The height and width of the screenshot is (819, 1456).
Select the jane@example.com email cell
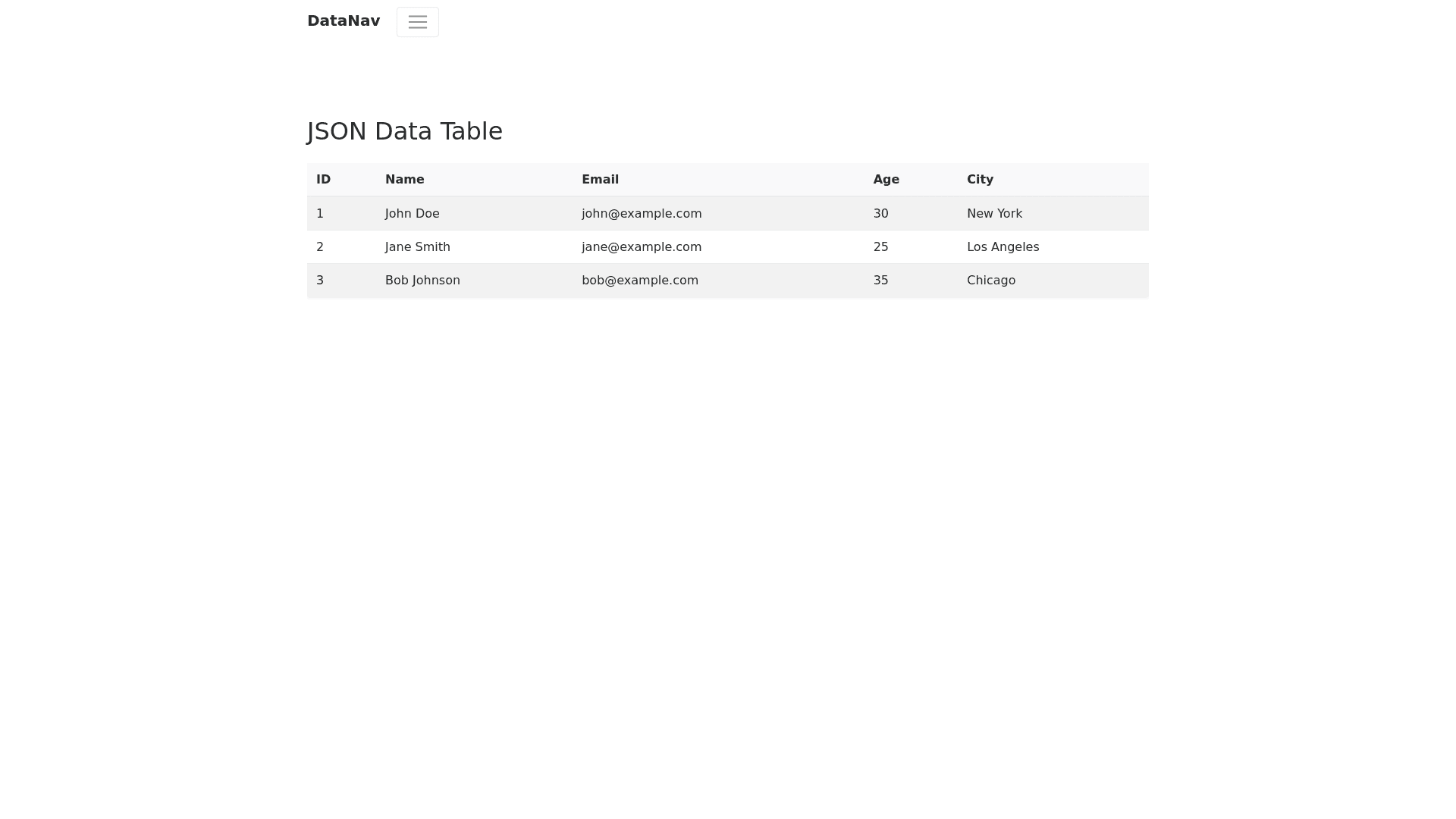[642, 247]
